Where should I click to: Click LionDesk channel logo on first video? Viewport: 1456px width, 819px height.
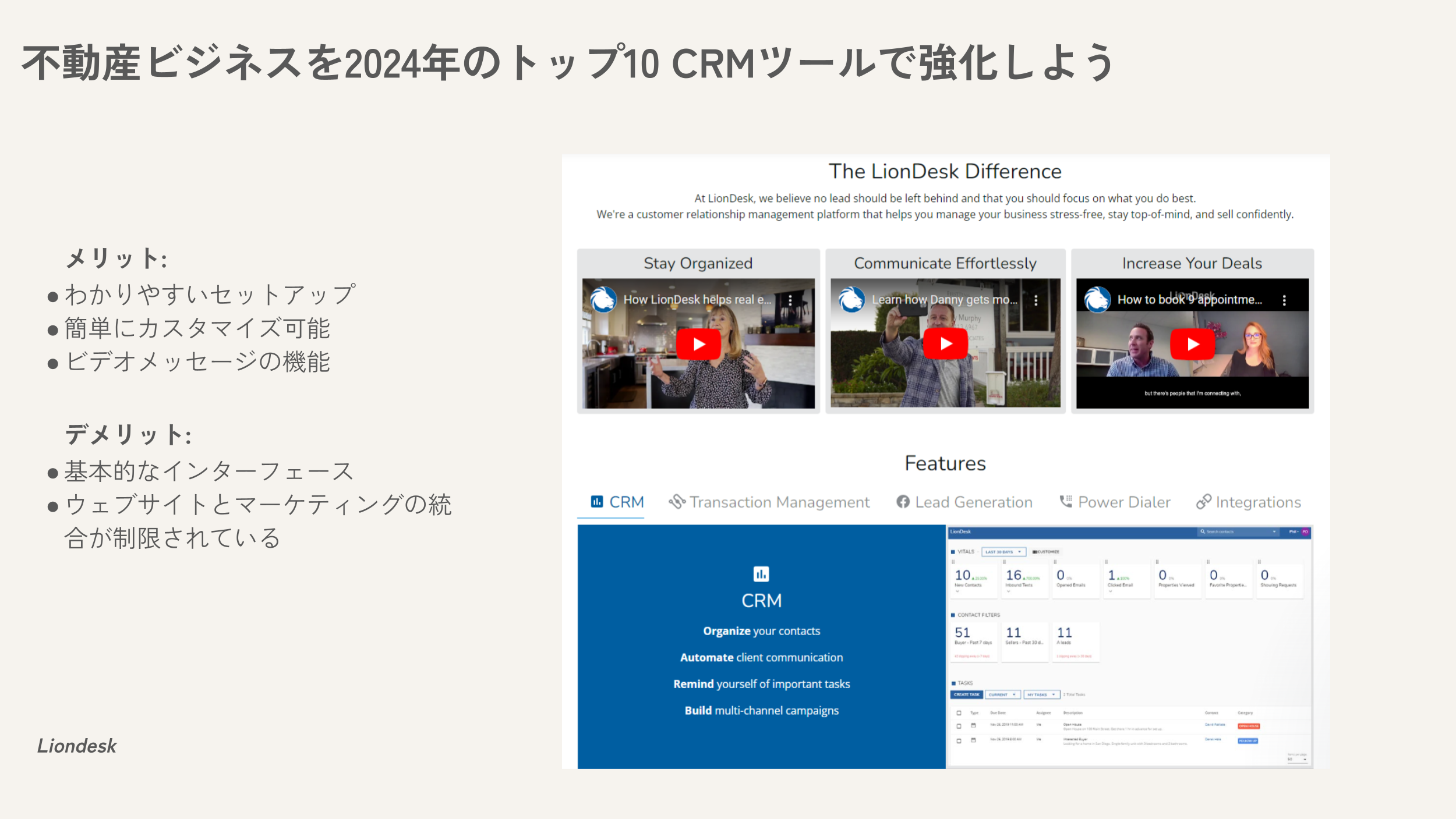point(603,300)
